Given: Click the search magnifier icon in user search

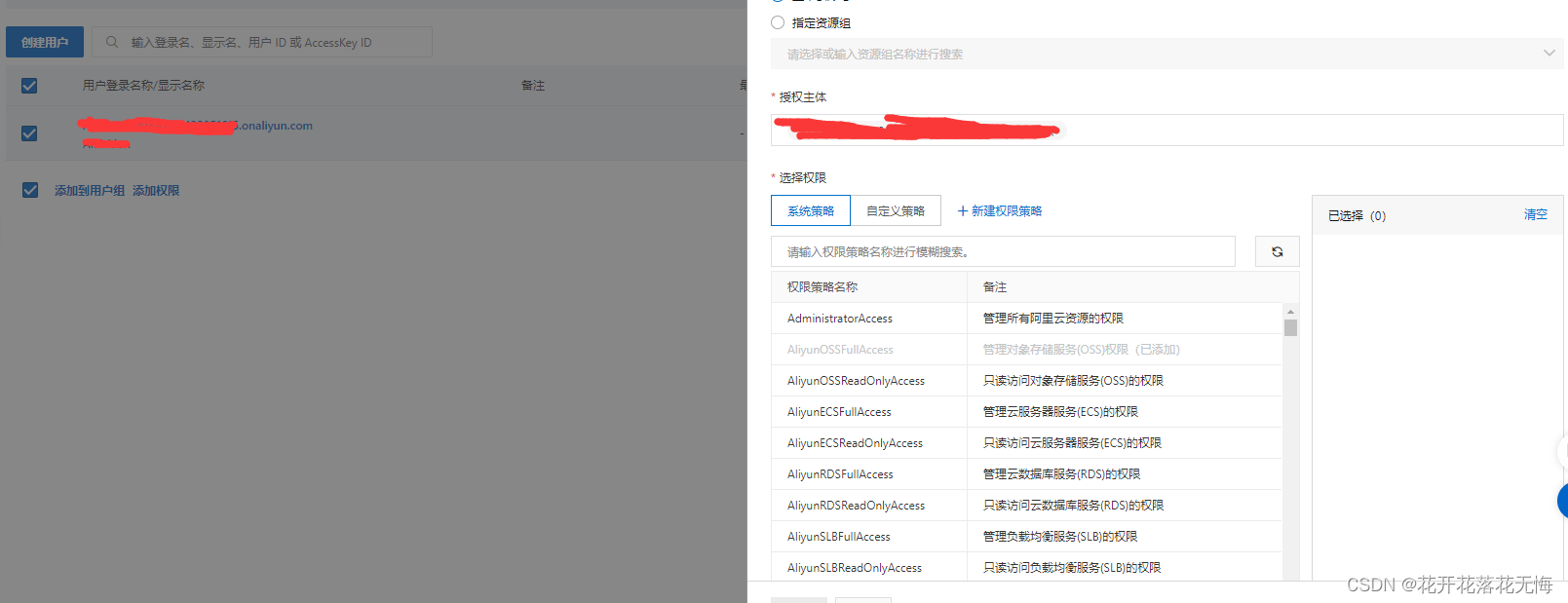Looking at the screenshot, I should [112, 42].
